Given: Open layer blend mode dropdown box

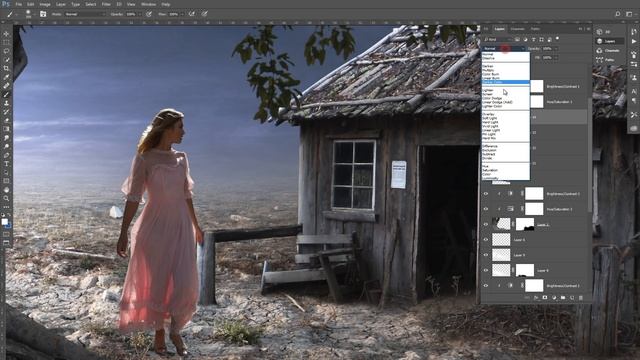Looking at the screenshot, I should 503,49.
